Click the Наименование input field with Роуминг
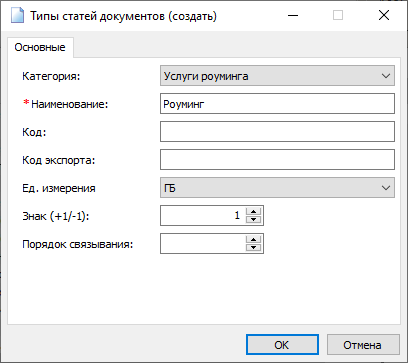The height and width of the screenshot is (363, 408). click(x=277, y=104)
